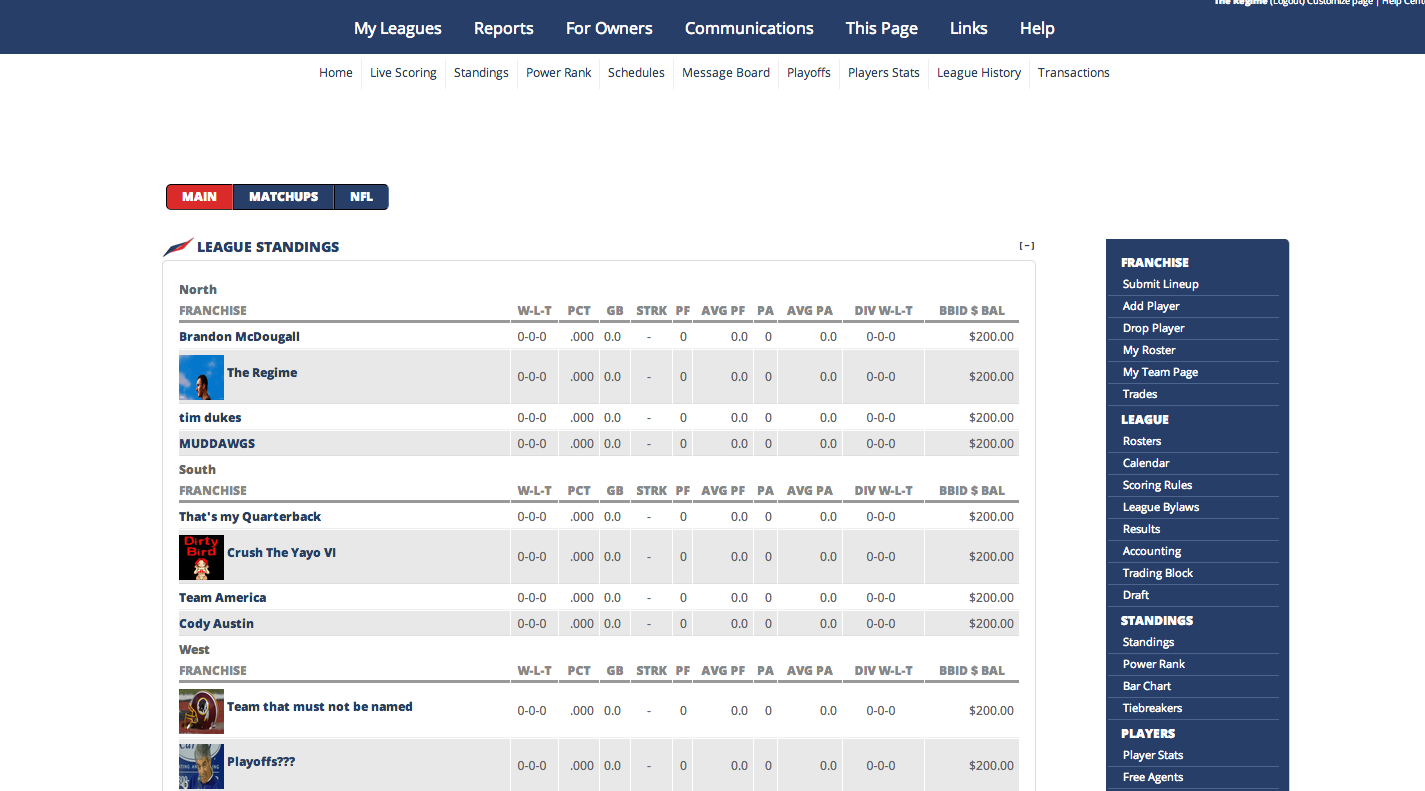This screenshot has width=1425, height=791.
Task: View the Tiebreakers standings page
Action: pos(1152,708)
